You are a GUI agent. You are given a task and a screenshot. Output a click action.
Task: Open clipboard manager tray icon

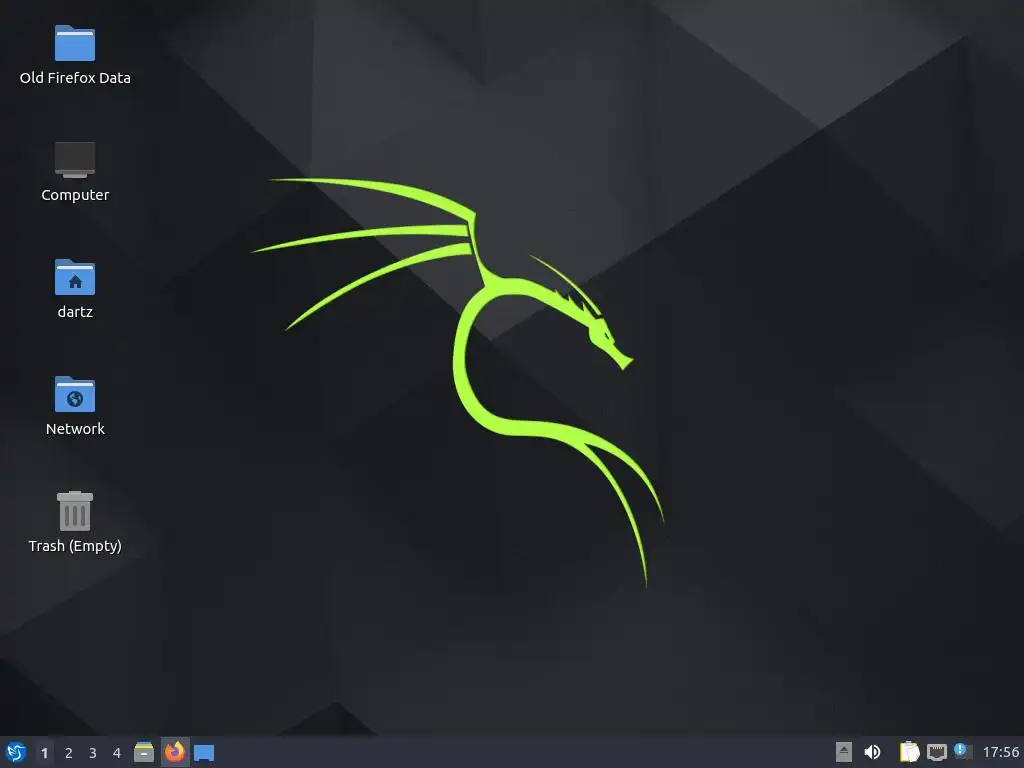[909, 752]
